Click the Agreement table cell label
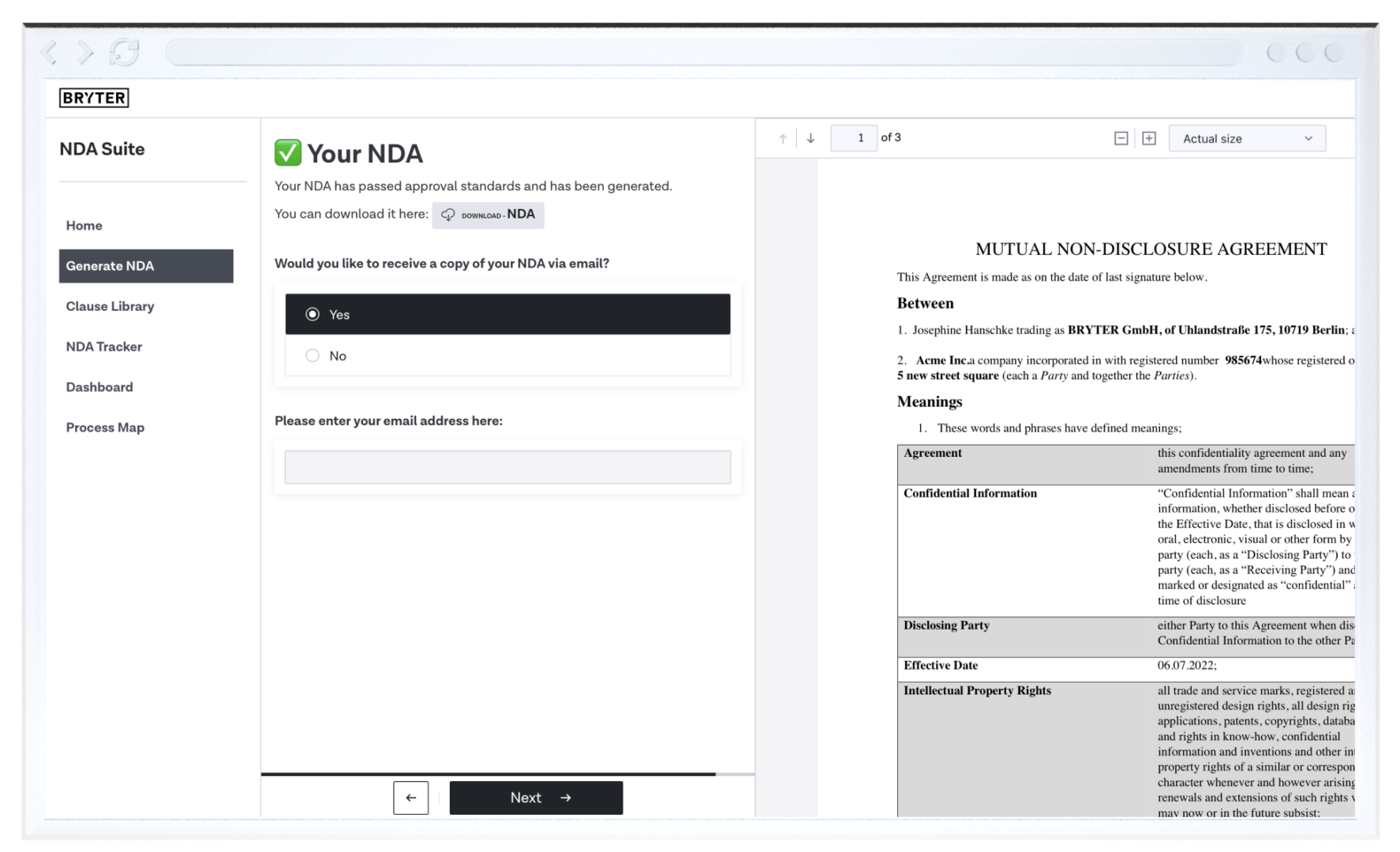The height and width of the screenshot is (852, 1400). [933, 453]
